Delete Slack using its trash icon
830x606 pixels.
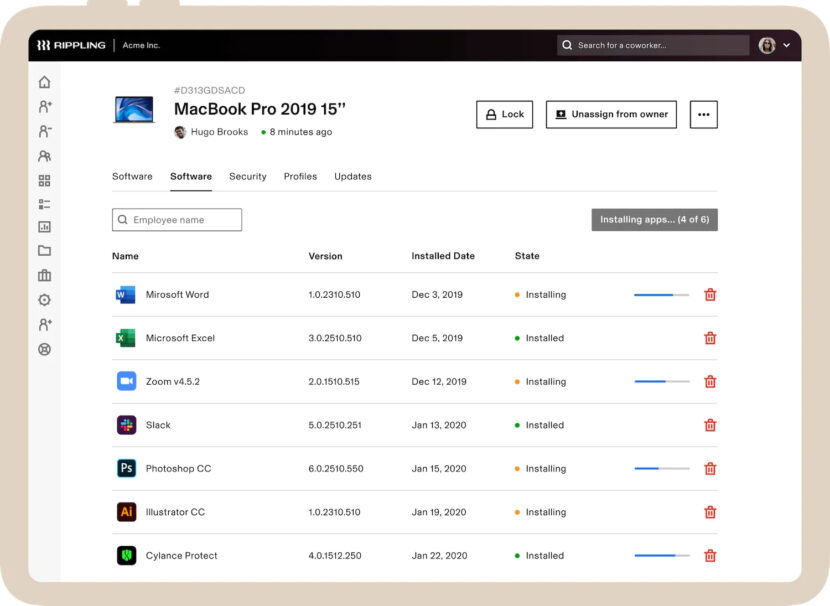pos(710,424)
